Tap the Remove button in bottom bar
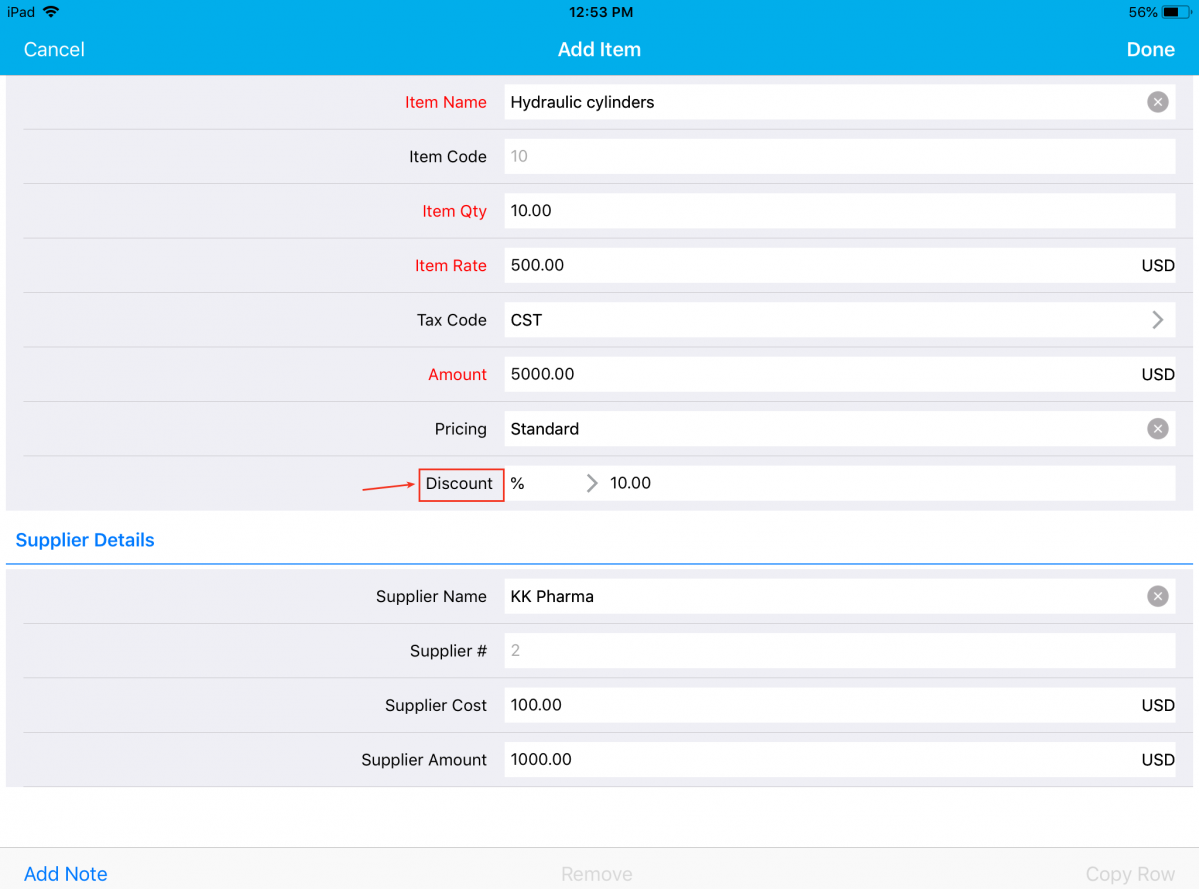Viewport: 1199px width, 889px height. coord(597,874)
